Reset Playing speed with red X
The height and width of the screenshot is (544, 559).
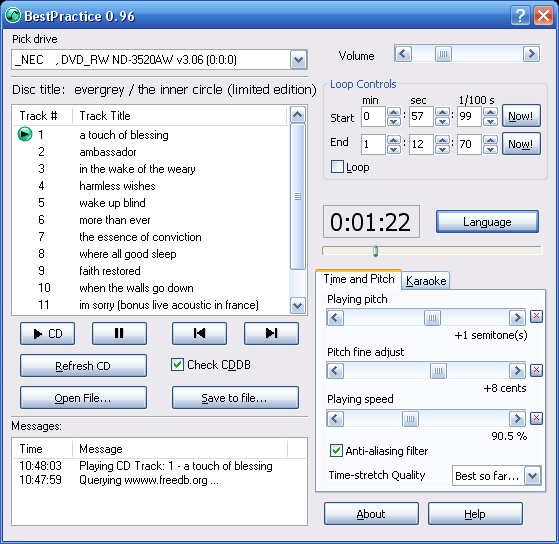(x=536, y=418)
